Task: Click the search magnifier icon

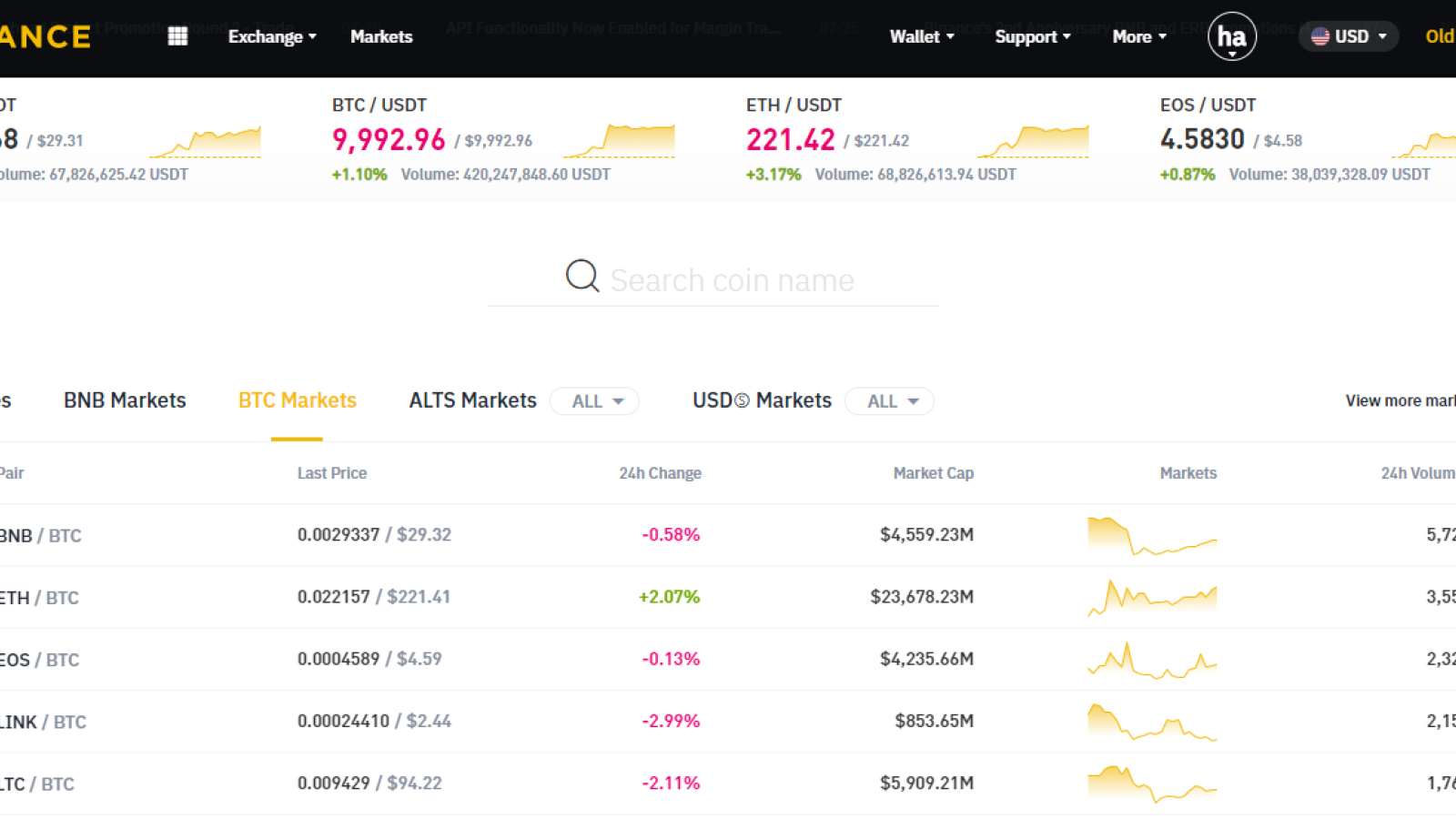Action: pos(582,276)
